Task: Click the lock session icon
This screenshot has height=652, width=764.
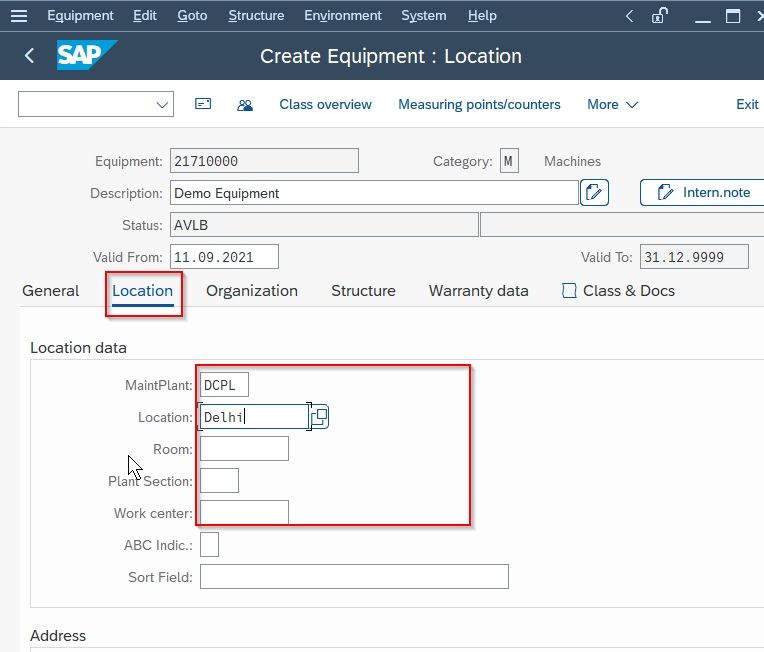Action: click(x=659, y=16)
